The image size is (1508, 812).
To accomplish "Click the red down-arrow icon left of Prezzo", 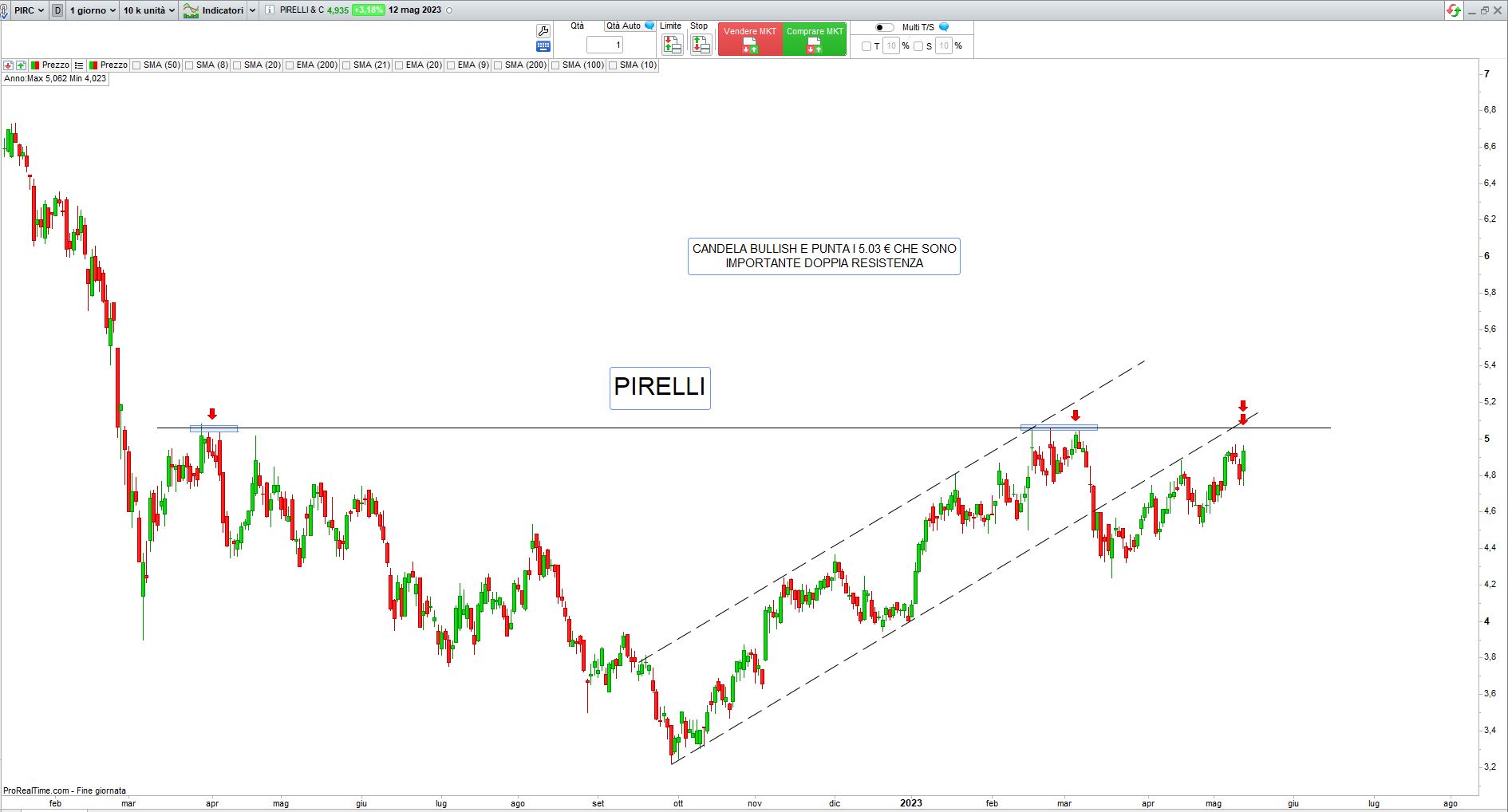I will tap(8, 65).
